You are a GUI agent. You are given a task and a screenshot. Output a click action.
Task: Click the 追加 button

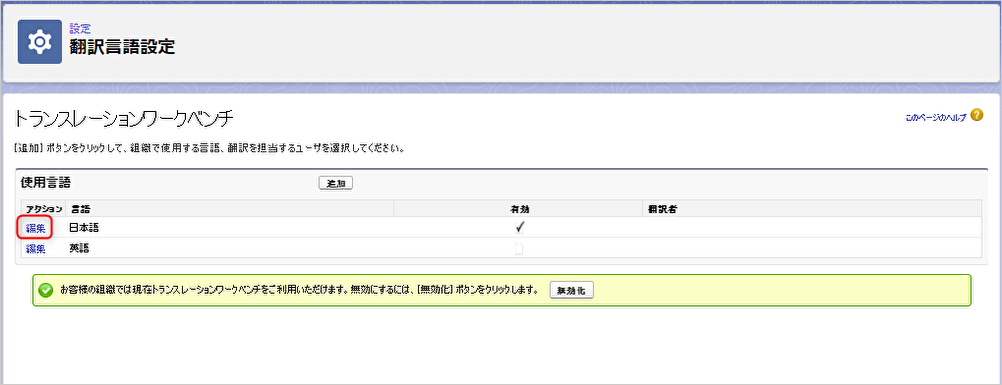pos(336,184)
